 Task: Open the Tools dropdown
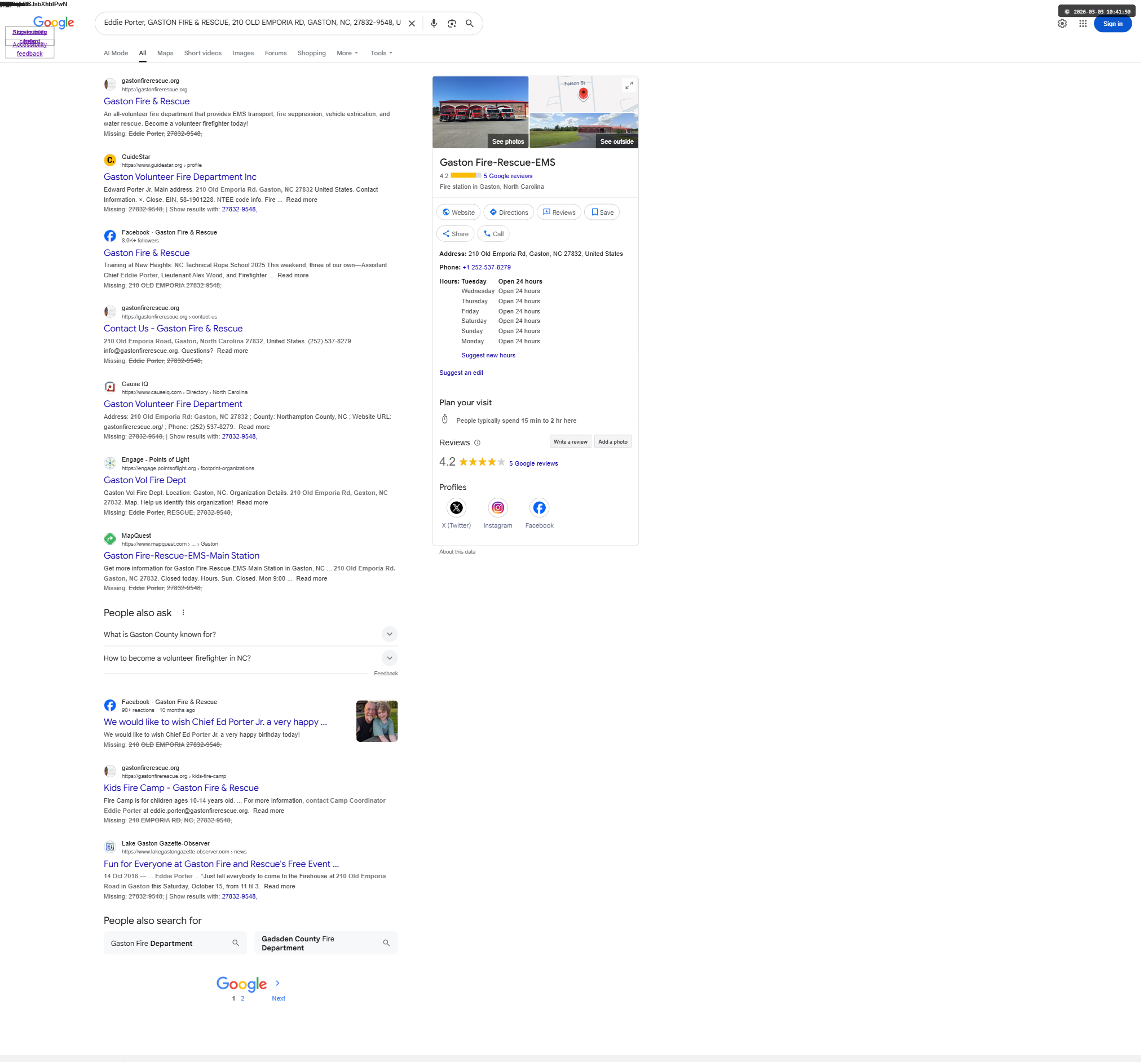pyautogui.click(x=382, y=54)
